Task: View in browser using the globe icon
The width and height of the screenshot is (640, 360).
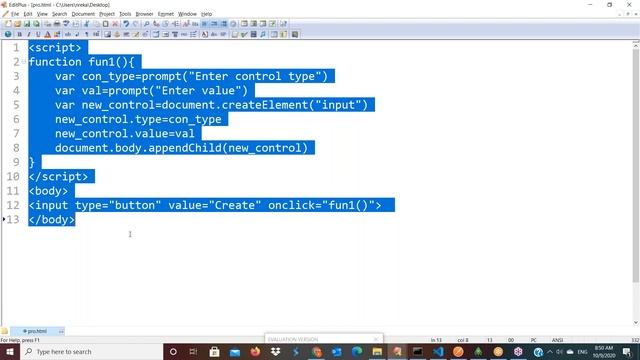Action: coord(8,34)
